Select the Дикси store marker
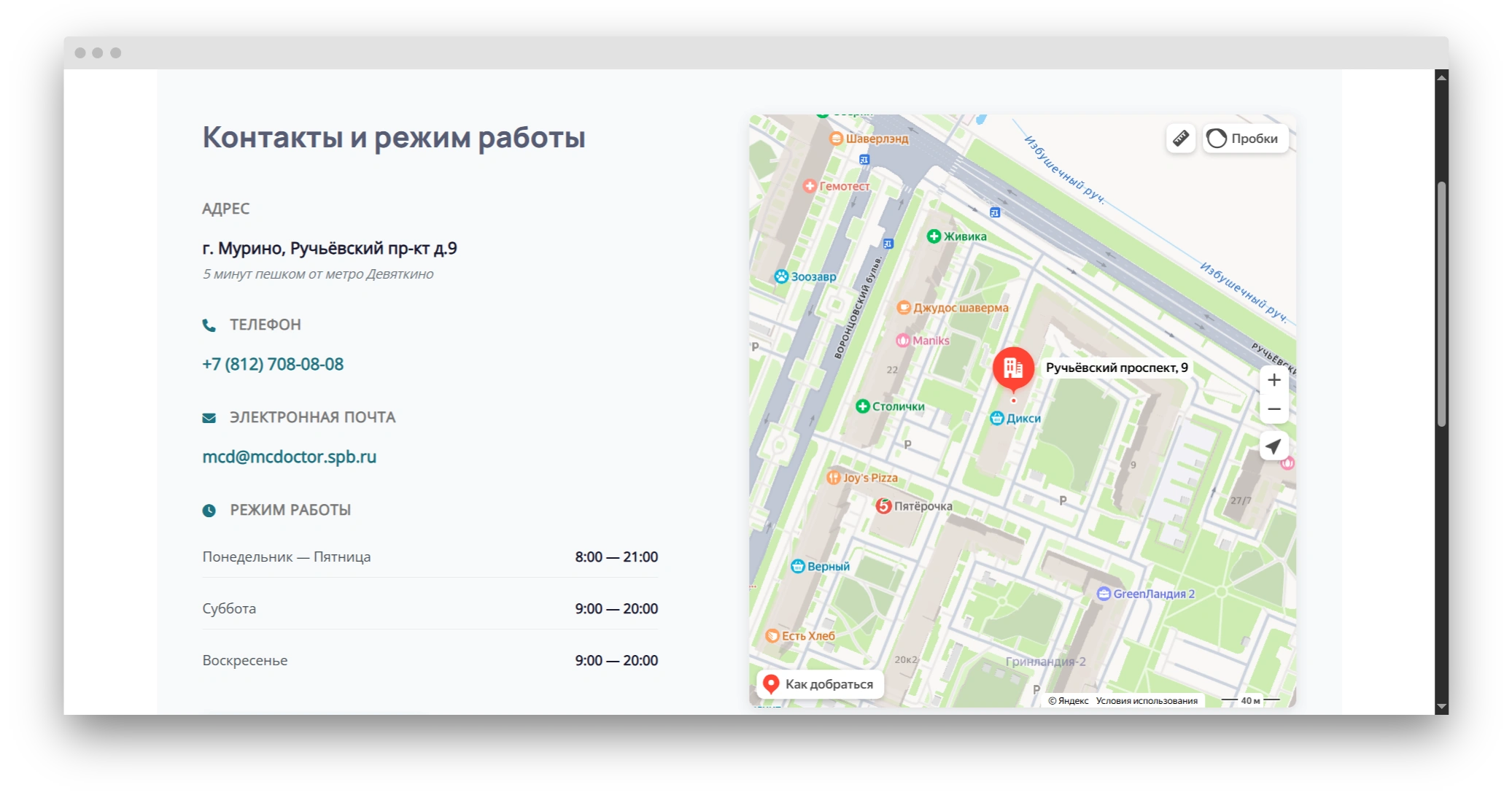This screenshot has width=1512, height=806. [x=1015, y=419]
